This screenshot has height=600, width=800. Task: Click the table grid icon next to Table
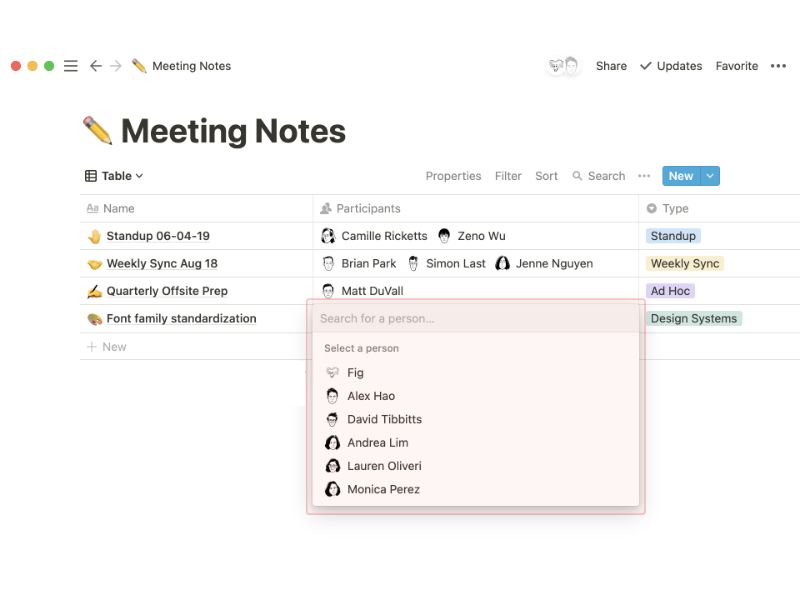[90, 176]
